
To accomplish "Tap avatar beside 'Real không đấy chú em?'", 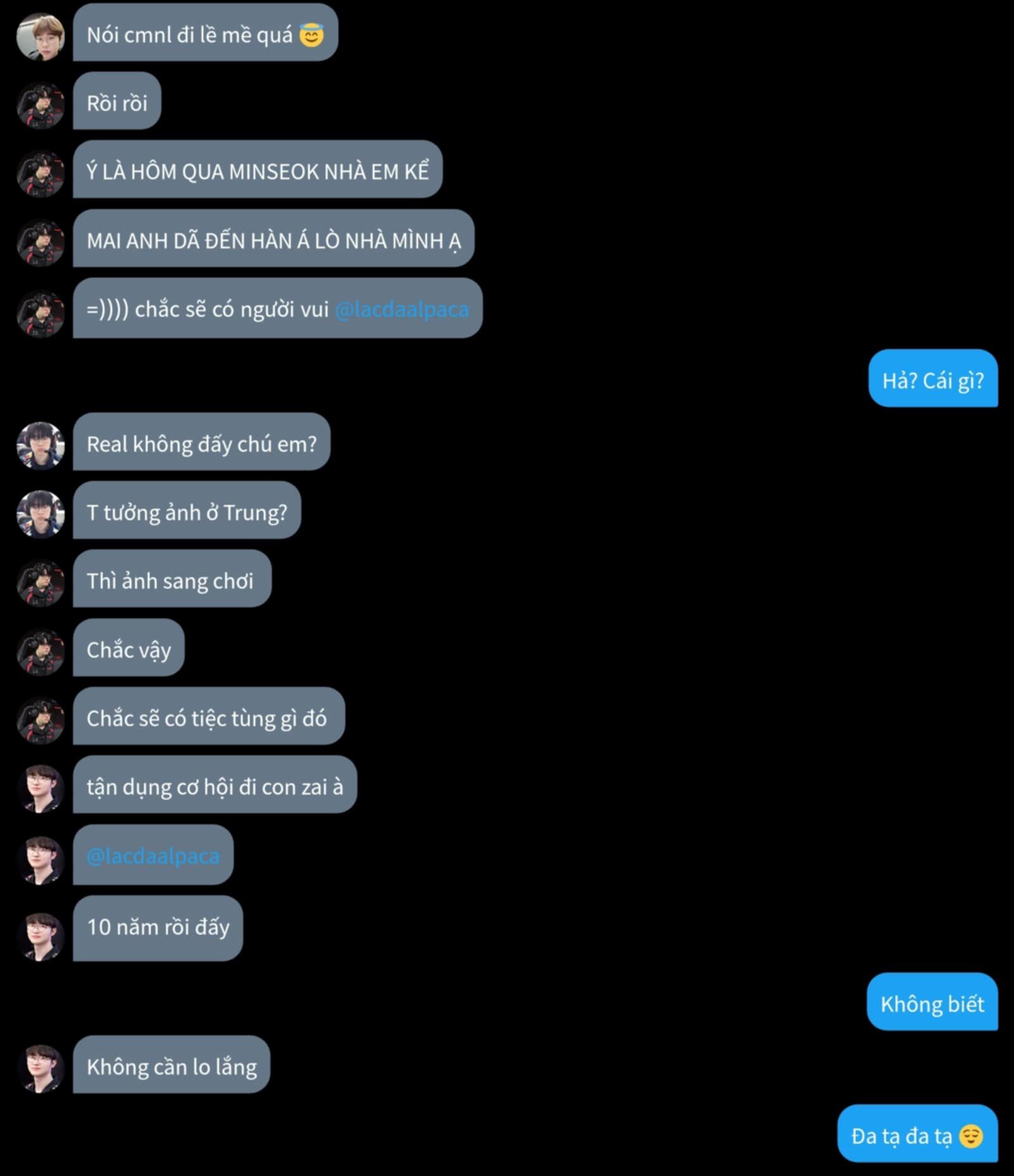I will [x=41, y=446].
